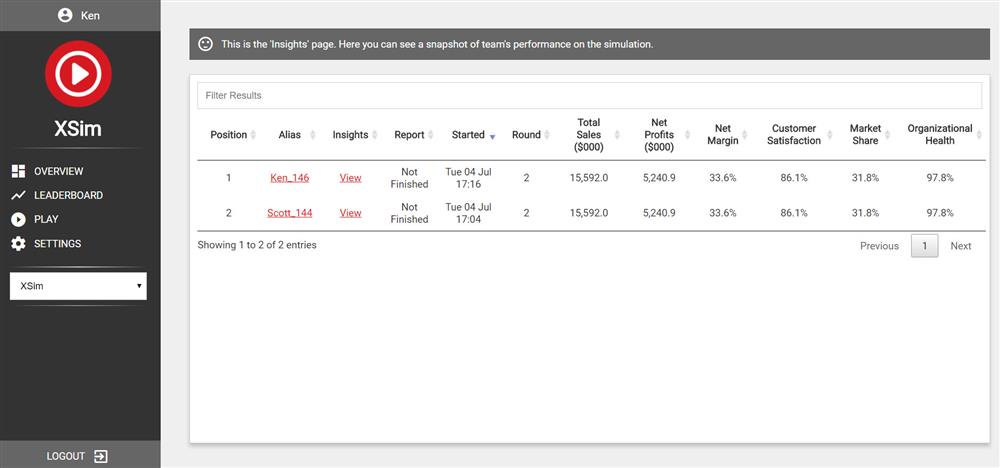Toggle sort on Started column arrow
1000x468 pixels.
tap(492, 136)
